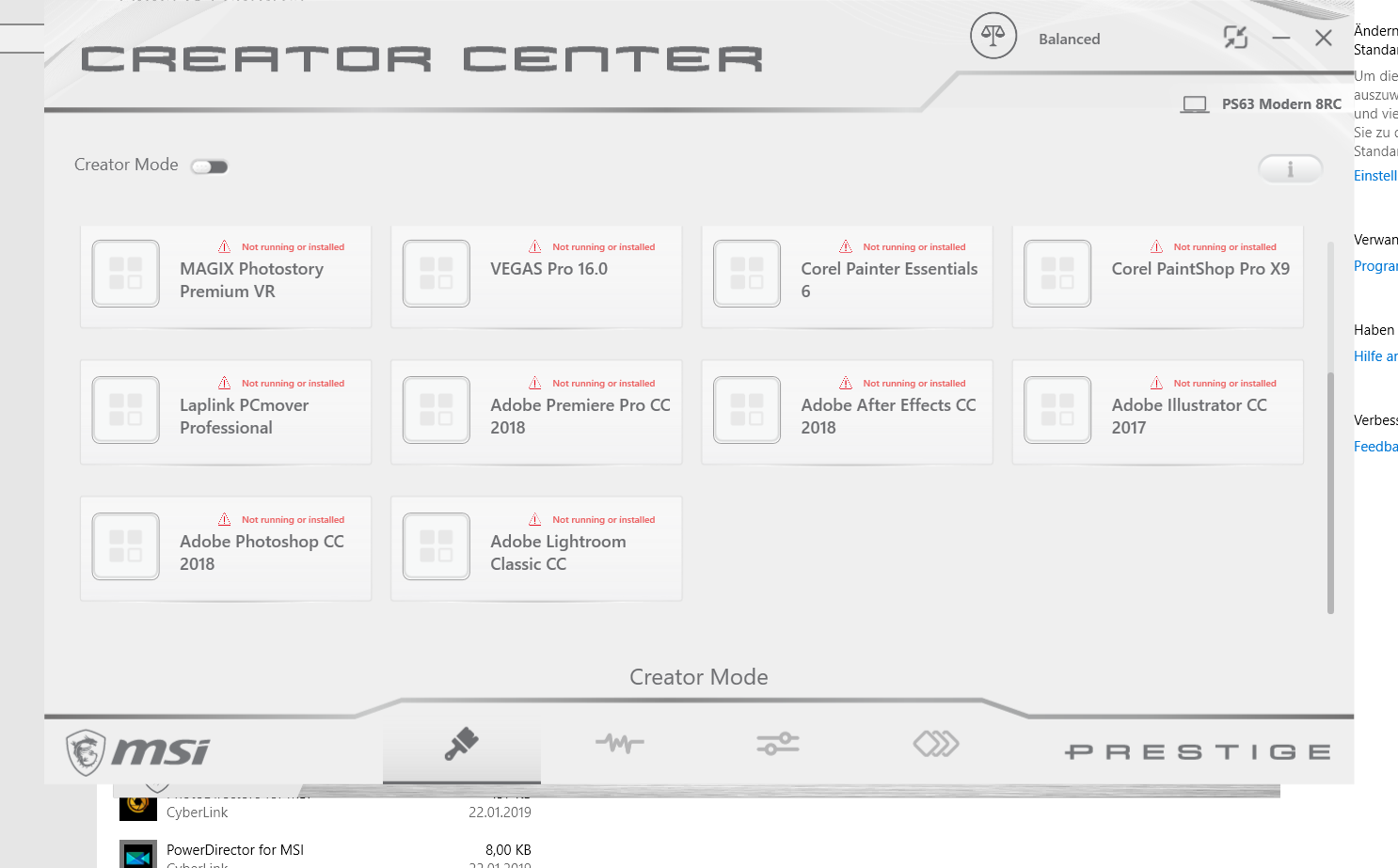This screenshot has width=1398, height=868.
Task: Click the 8,00 KB size of PowerDirector
Action: (508, 850)
